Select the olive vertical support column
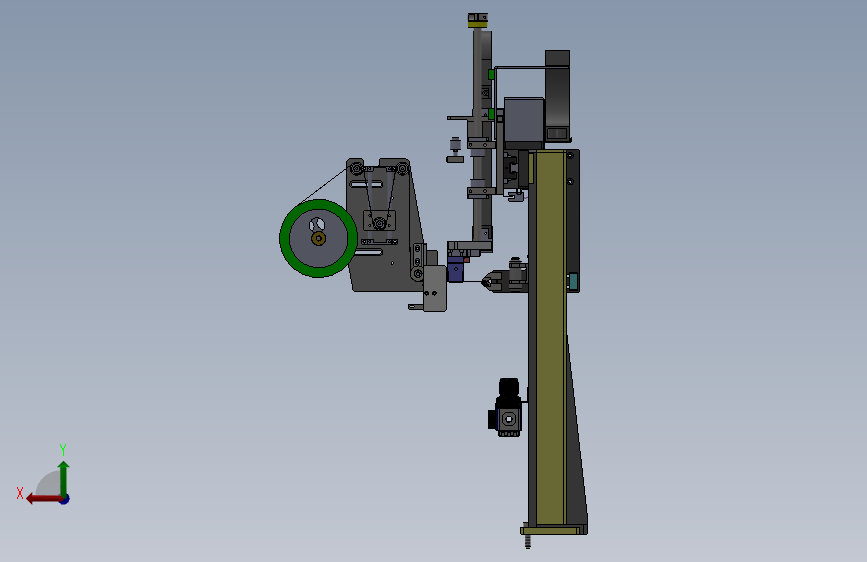Image resolution: width=867 pixels, height=562 pixels. (550, 337)
